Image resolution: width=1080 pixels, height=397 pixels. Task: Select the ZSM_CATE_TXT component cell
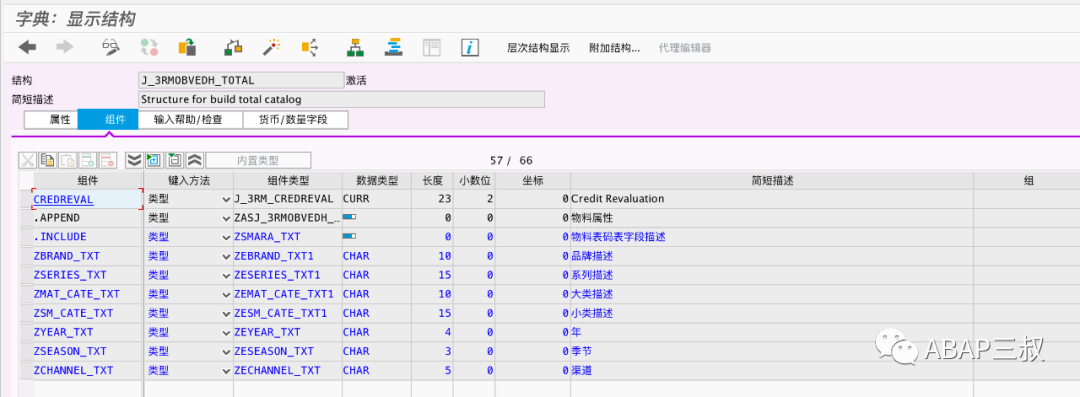coord(87,313)
